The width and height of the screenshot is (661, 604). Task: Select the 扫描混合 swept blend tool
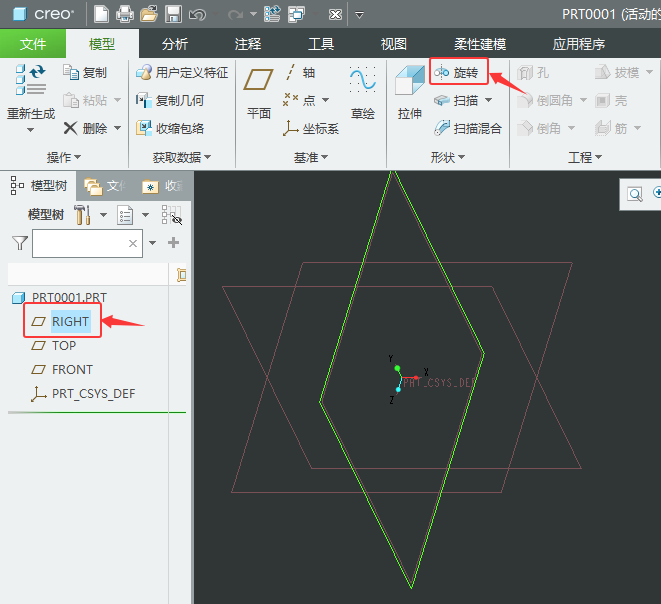coord(468,128)
